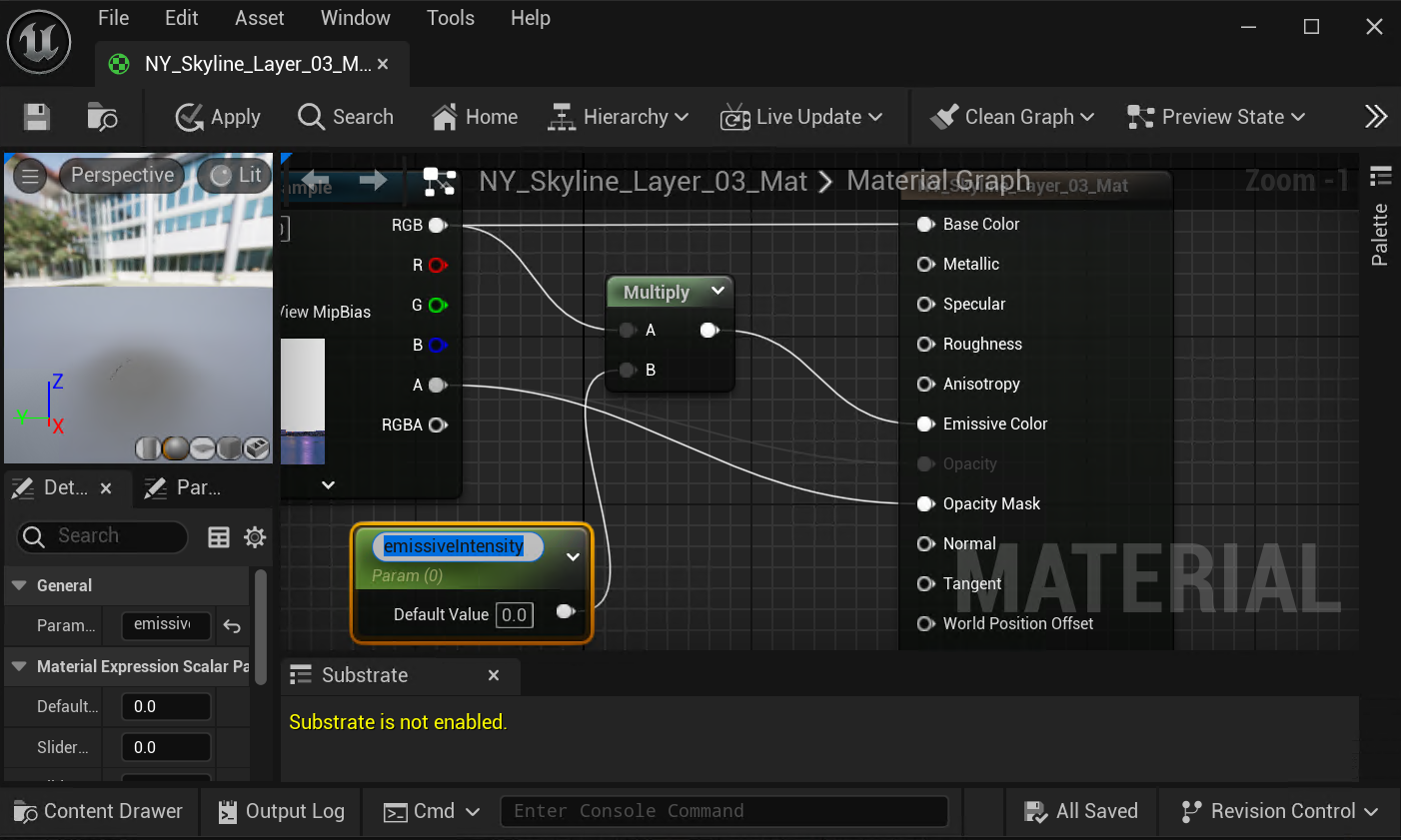
Task: Collapse the General section
Action: (19, 585)
